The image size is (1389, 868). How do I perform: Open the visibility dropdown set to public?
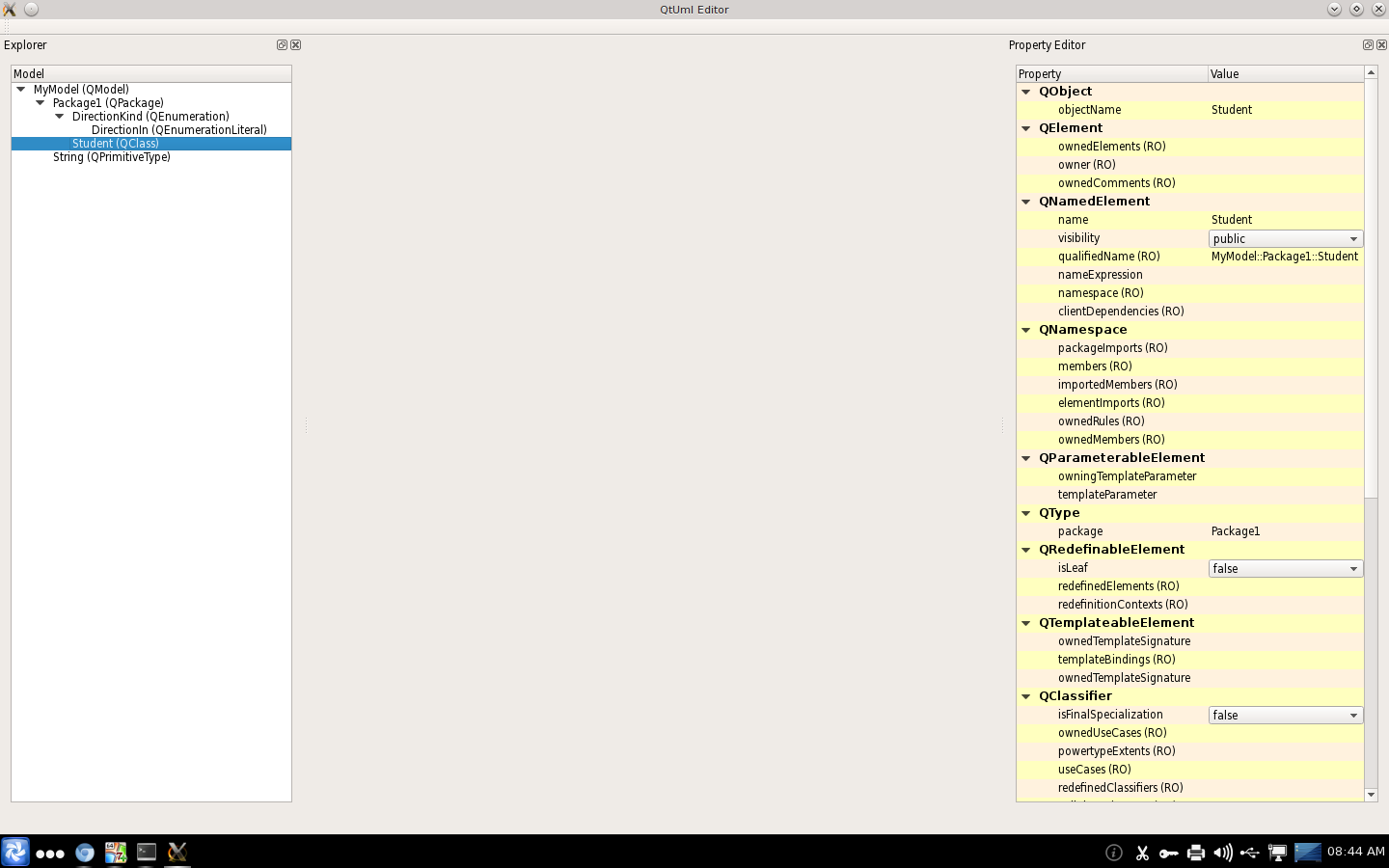pos(1285,239)
